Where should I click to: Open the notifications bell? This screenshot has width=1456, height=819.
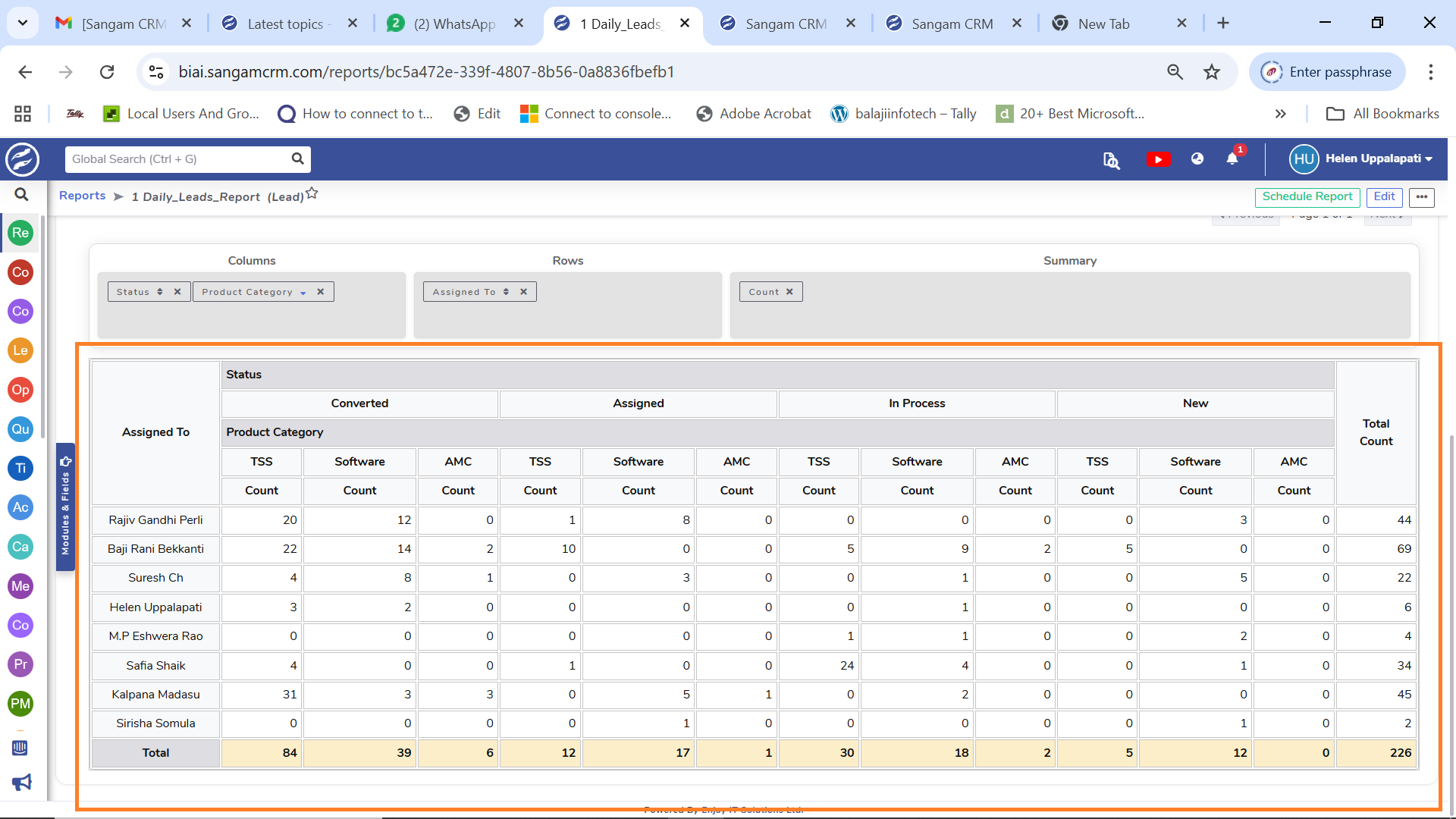1232,158
